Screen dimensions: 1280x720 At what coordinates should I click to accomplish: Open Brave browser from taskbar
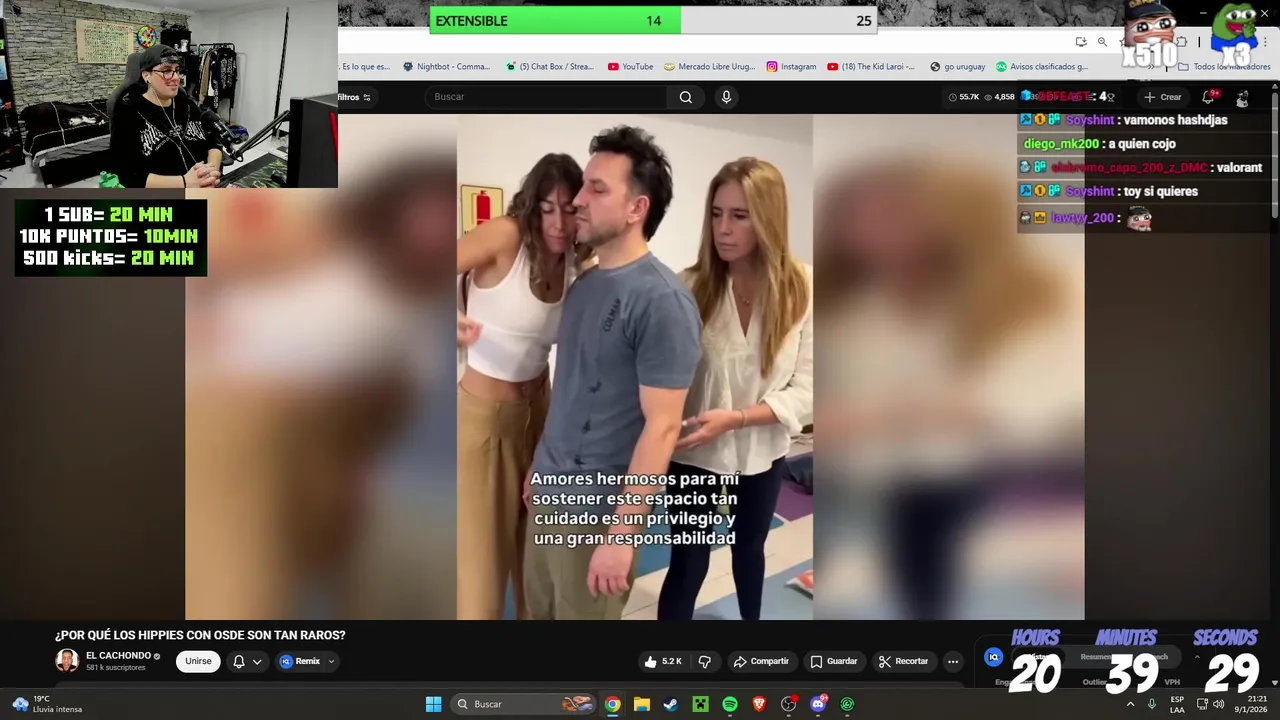(x=759, y=704)
